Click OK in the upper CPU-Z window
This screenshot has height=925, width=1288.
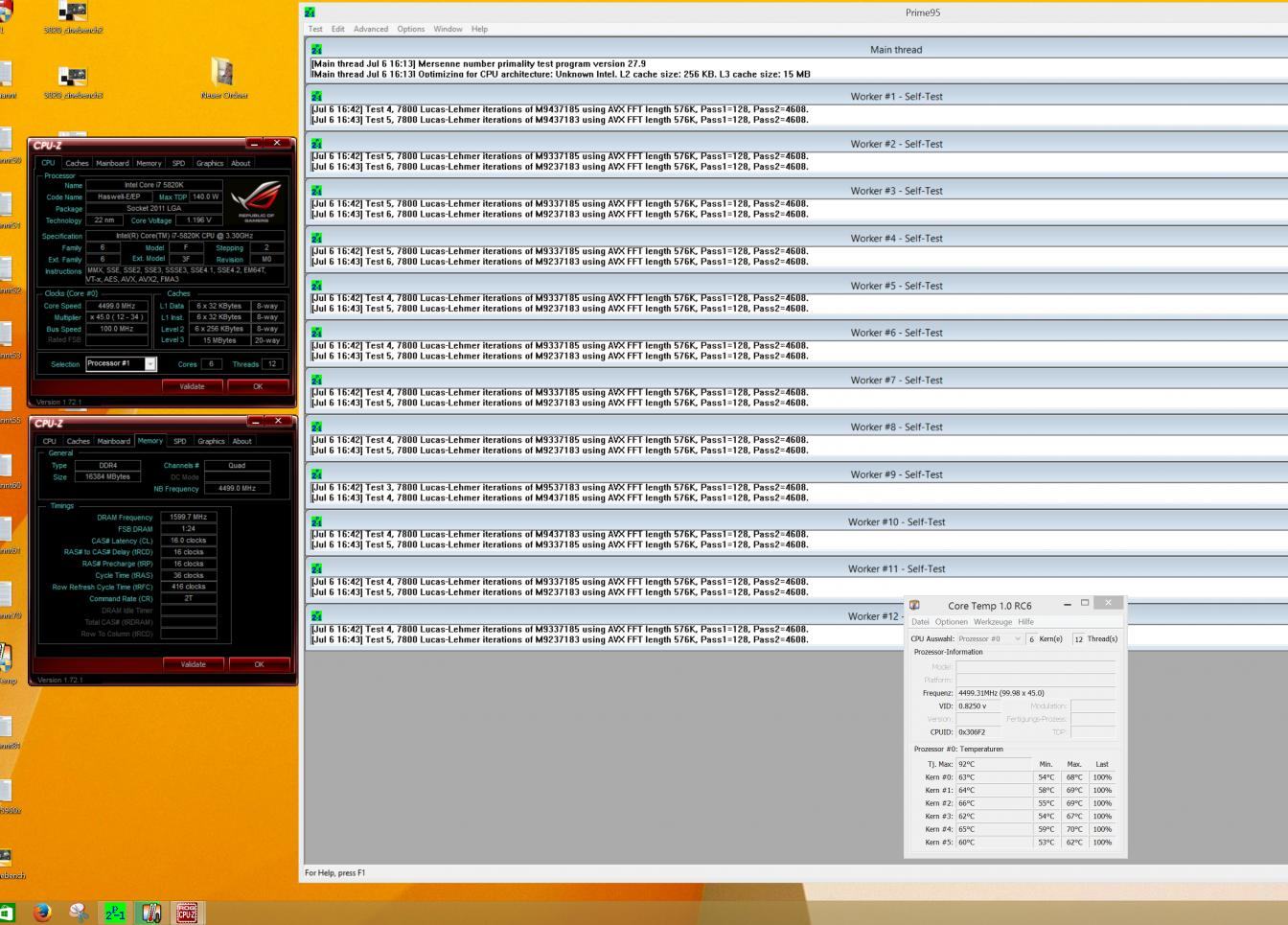coord(258,386)
